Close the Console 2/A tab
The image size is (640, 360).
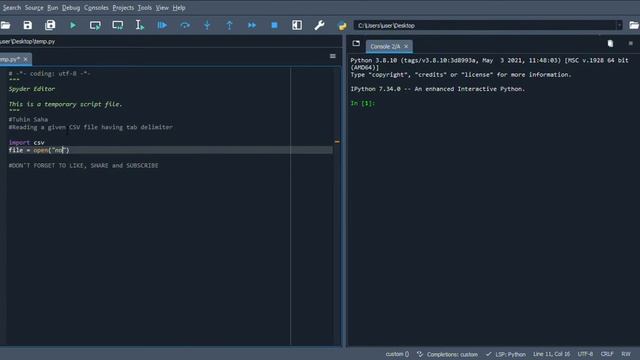click(x=406, y=47)
